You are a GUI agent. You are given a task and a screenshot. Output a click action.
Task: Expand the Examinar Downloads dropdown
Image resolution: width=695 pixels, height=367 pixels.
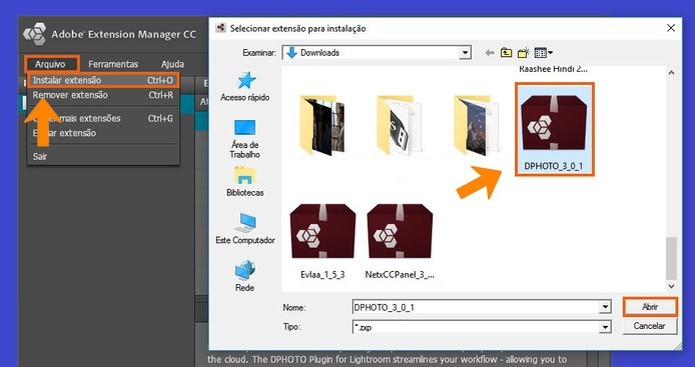click(x=464, y=53)
